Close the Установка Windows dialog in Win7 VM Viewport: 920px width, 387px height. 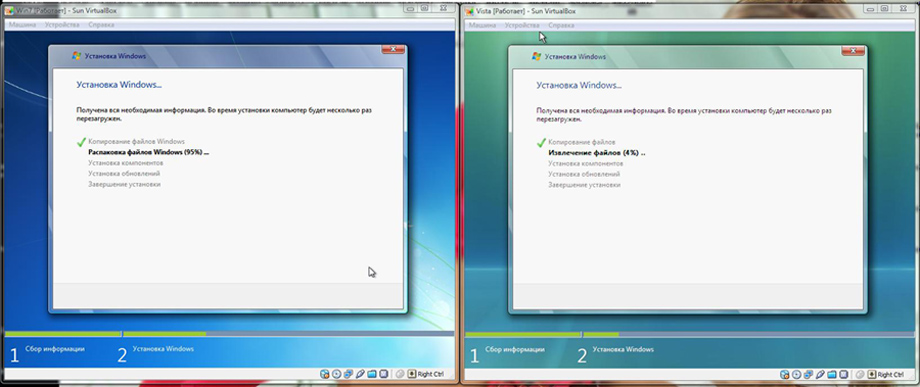393,50
